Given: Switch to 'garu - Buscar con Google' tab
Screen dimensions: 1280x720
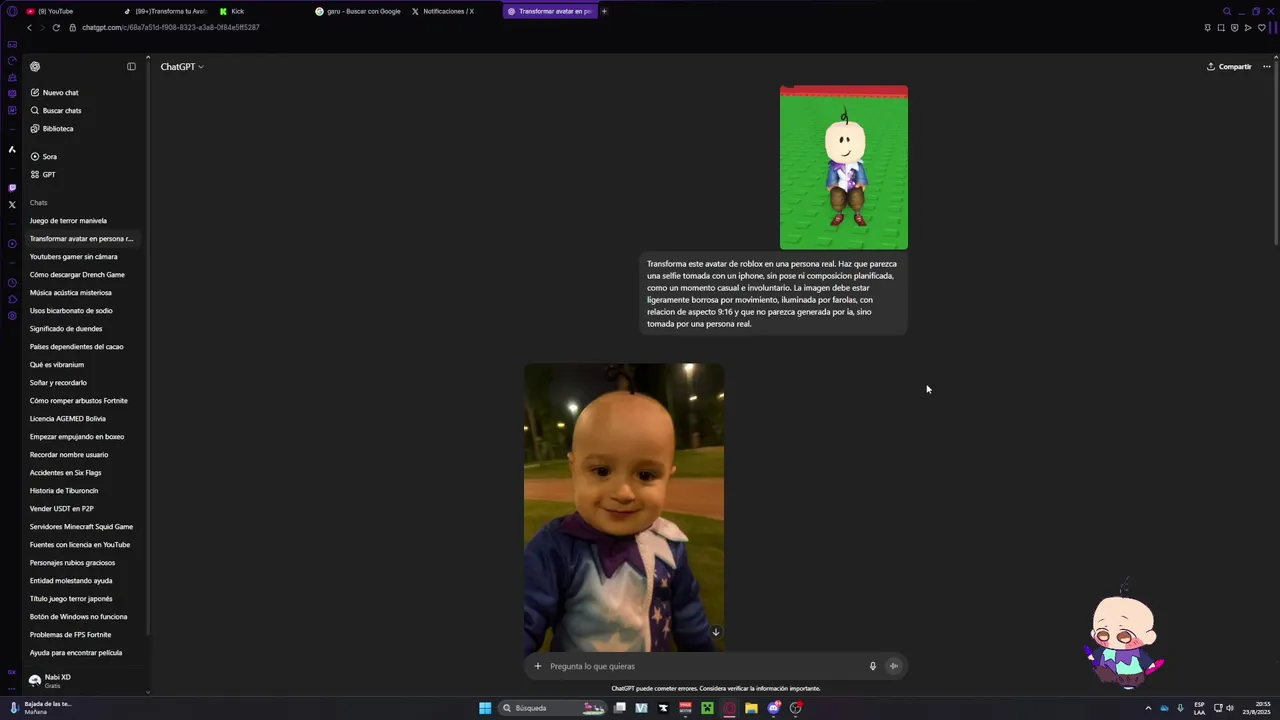Looking at the screenshot, I should (357, 11).
